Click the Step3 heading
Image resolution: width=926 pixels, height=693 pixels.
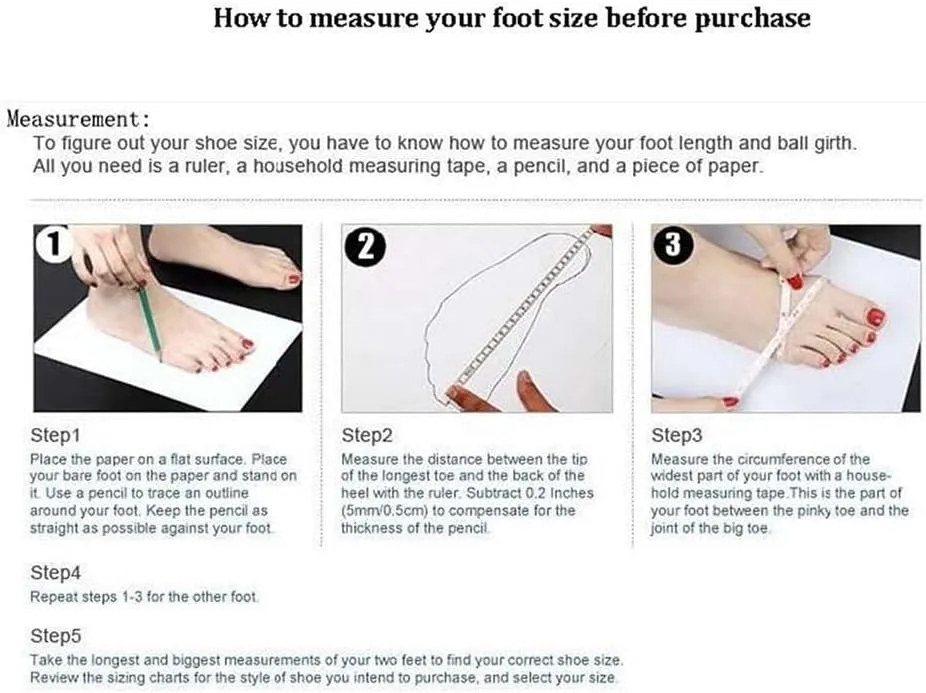click(676, 436)
